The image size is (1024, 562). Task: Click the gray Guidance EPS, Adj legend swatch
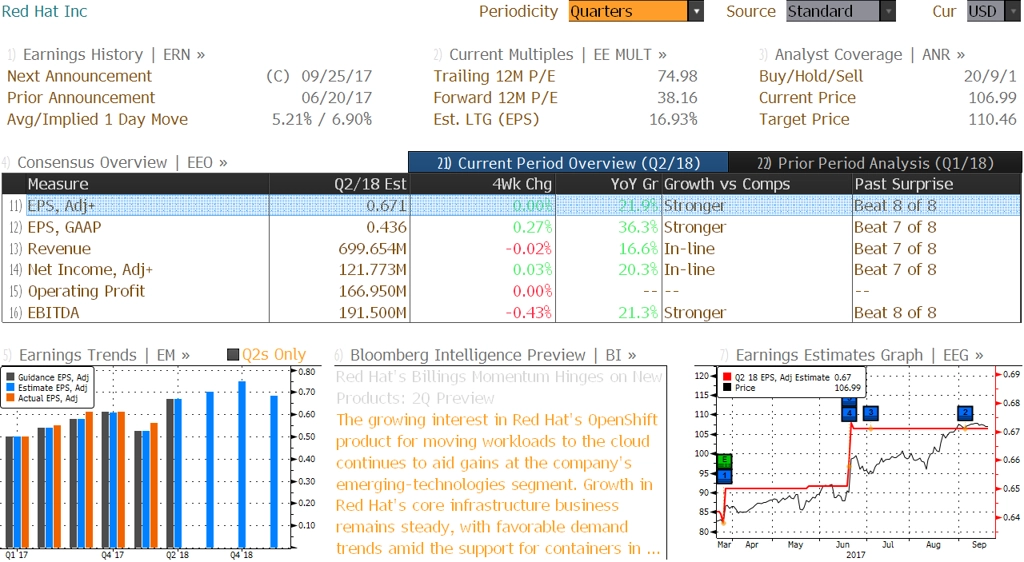(x=10, y=377)
